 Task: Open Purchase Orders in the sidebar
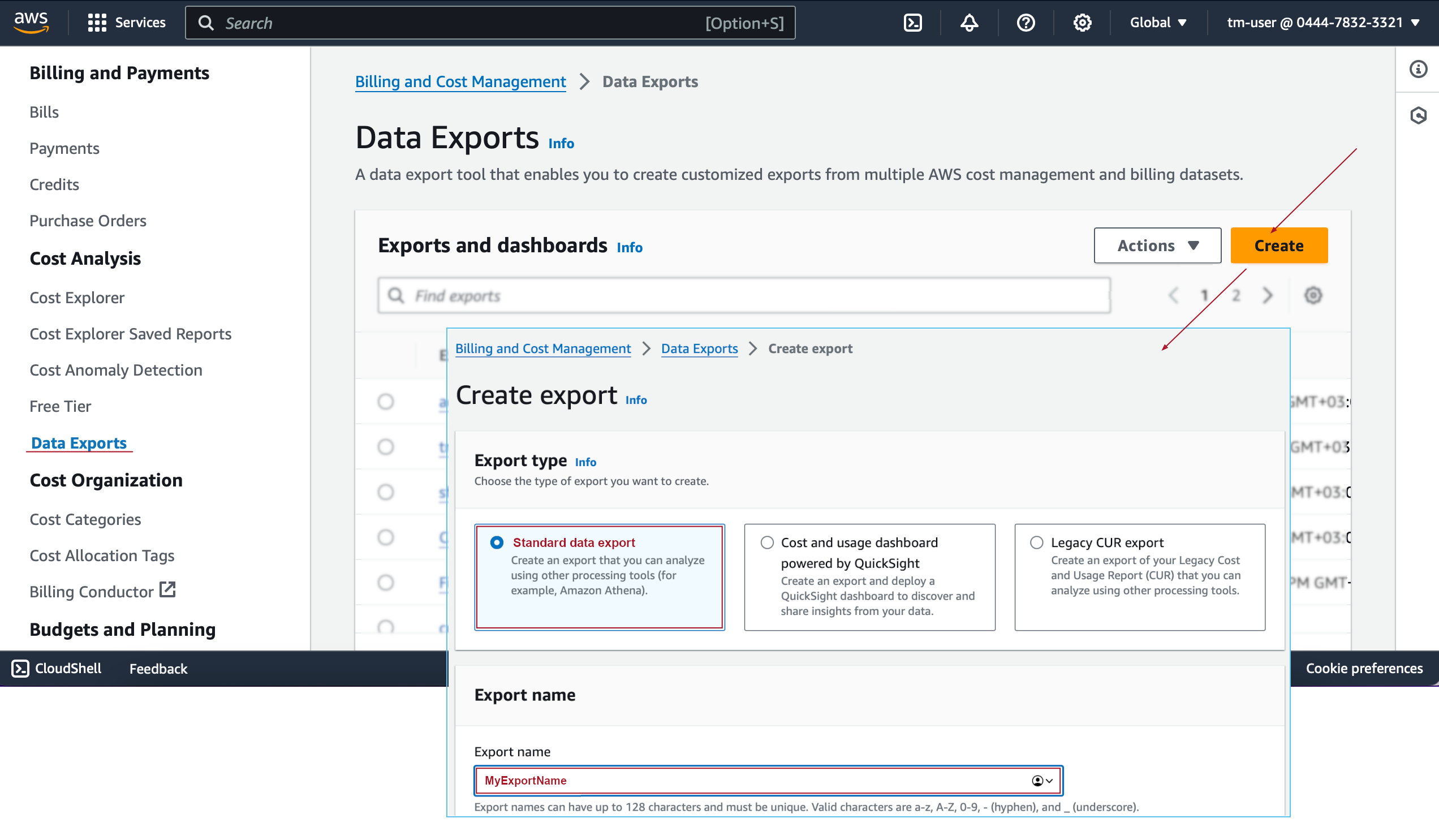click(88, 221)
